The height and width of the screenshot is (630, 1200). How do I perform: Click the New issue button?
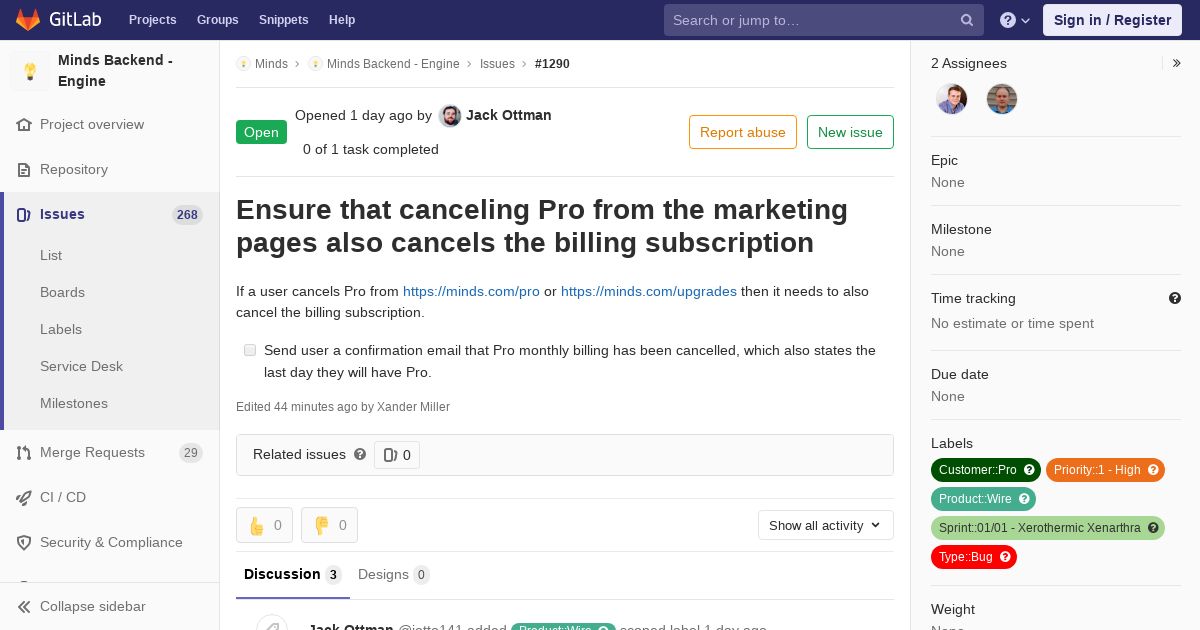[x=850, y=132]
